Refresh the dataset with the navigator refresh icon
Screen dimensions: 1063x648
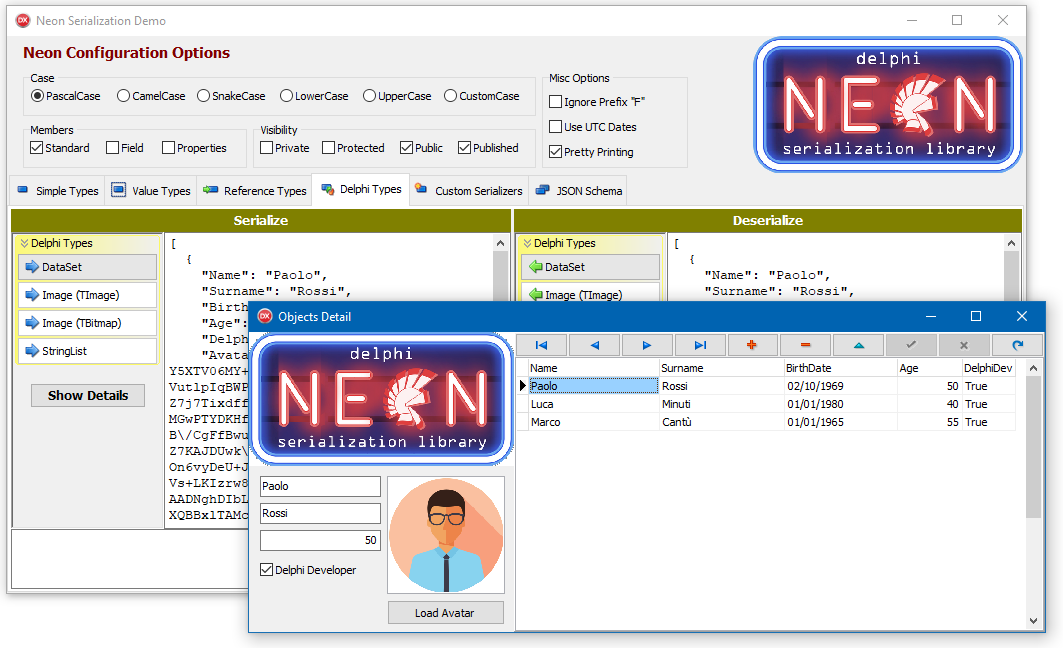pos(1017,344)
